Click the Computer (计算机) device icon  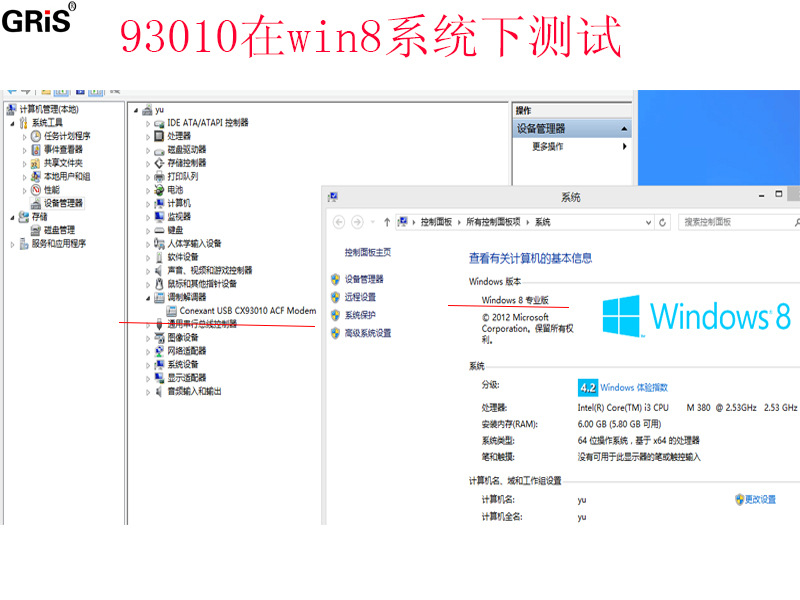(159, 203)
